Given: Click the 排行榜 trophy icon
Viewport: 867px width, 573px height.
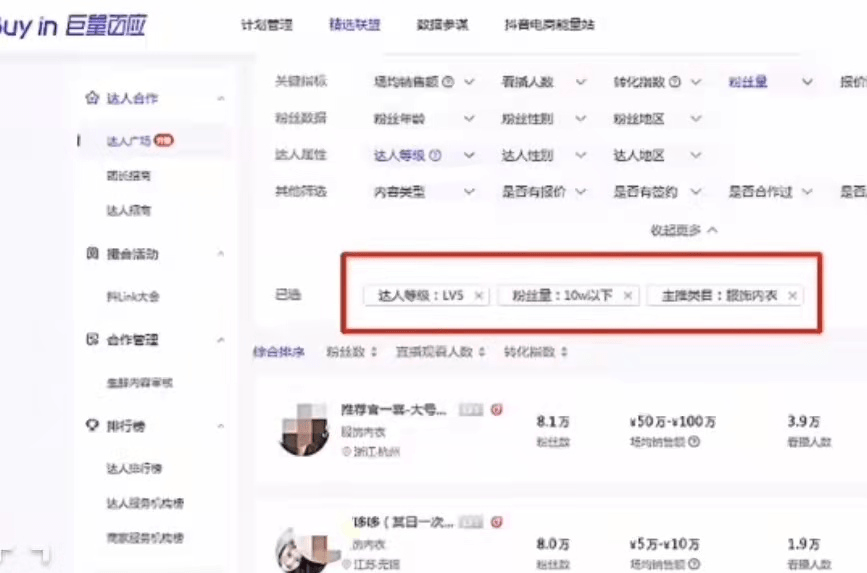Looking at the screenshot, I should [92, 425].
